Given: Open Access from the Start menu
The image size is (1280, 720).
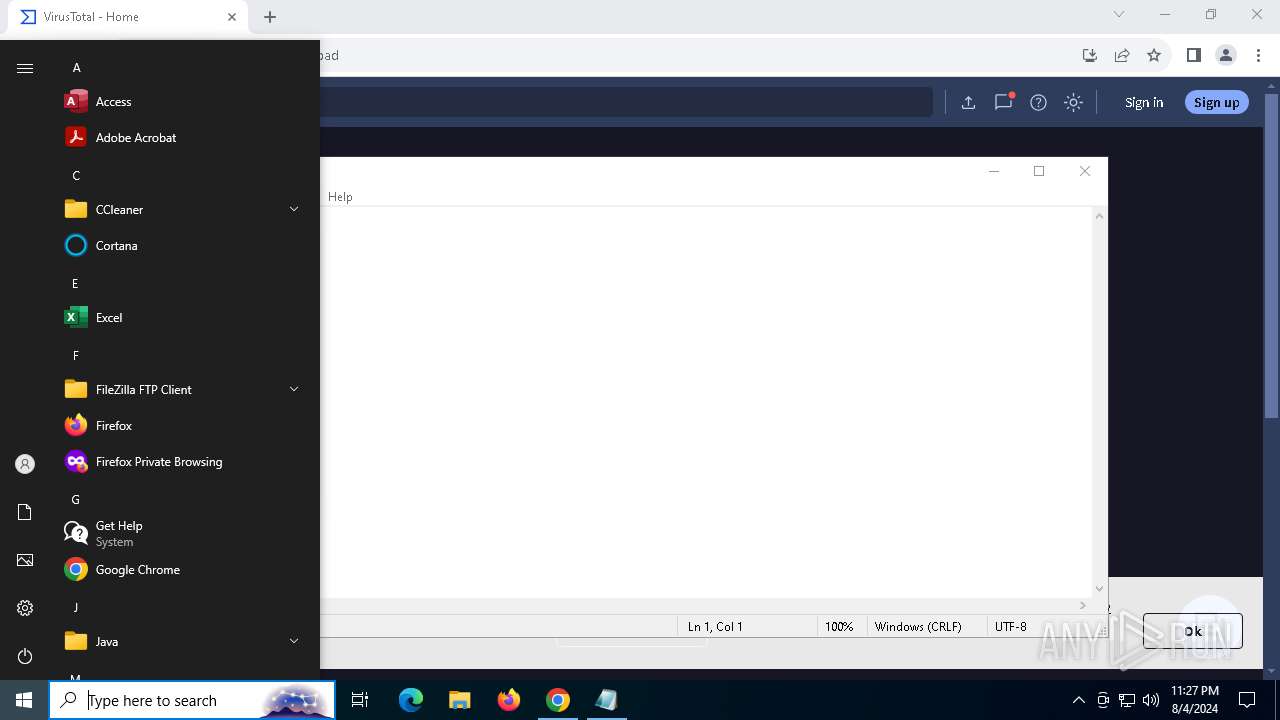Looking at the screenshot, I should point(180,102).
